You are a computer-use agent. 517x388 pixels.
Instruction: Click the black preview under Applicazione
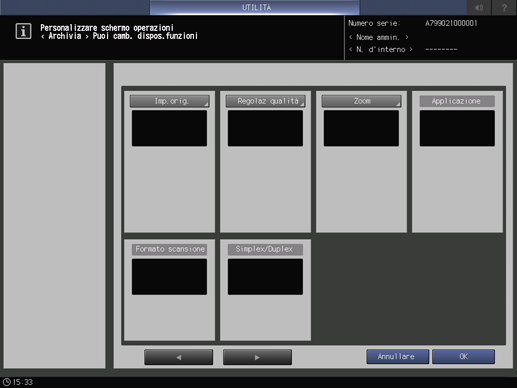click(457, 128)
